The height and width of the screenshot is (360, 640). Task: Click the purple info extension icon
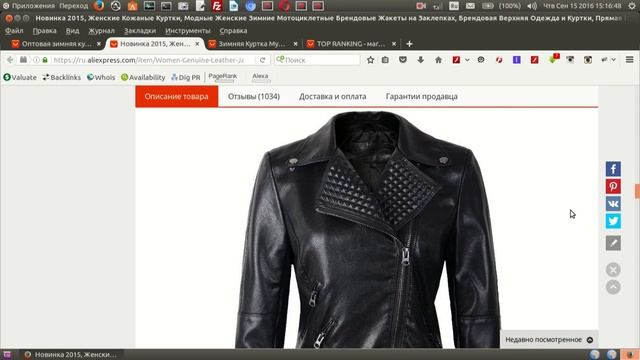(516, 60)
